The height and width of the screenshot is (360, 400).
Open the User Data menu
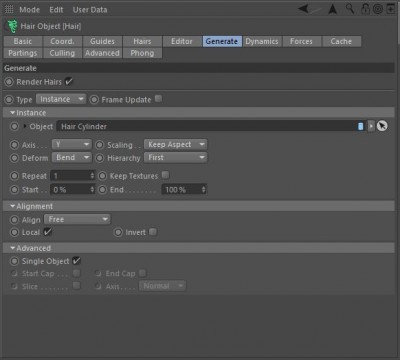(x=90, y=10)
